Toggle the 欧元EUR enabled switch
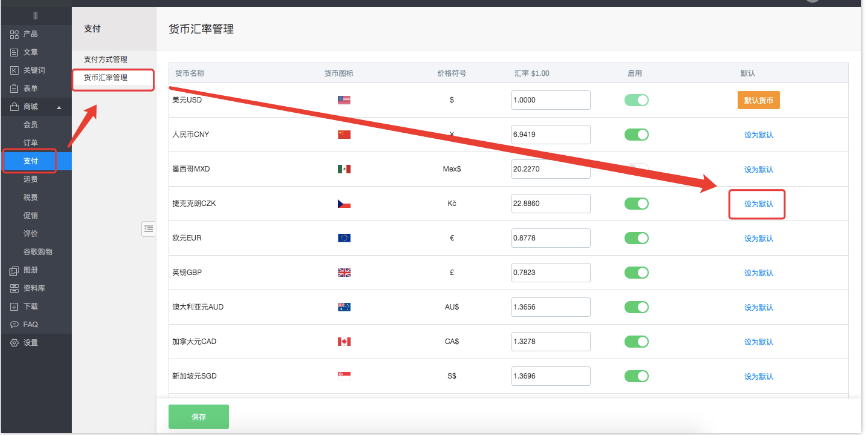This screenshot has width=866, height=435. tap(636, 238)
